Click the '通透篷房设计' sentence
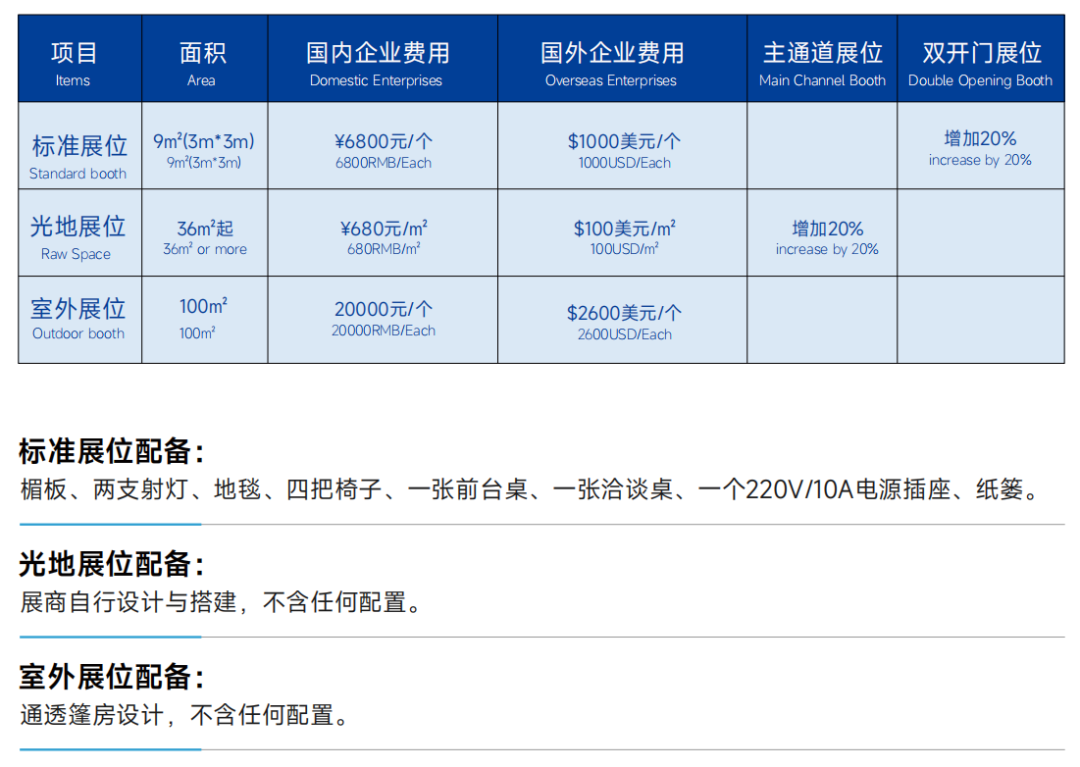This screenshot has height=767, width=1080. coord(184,715)
